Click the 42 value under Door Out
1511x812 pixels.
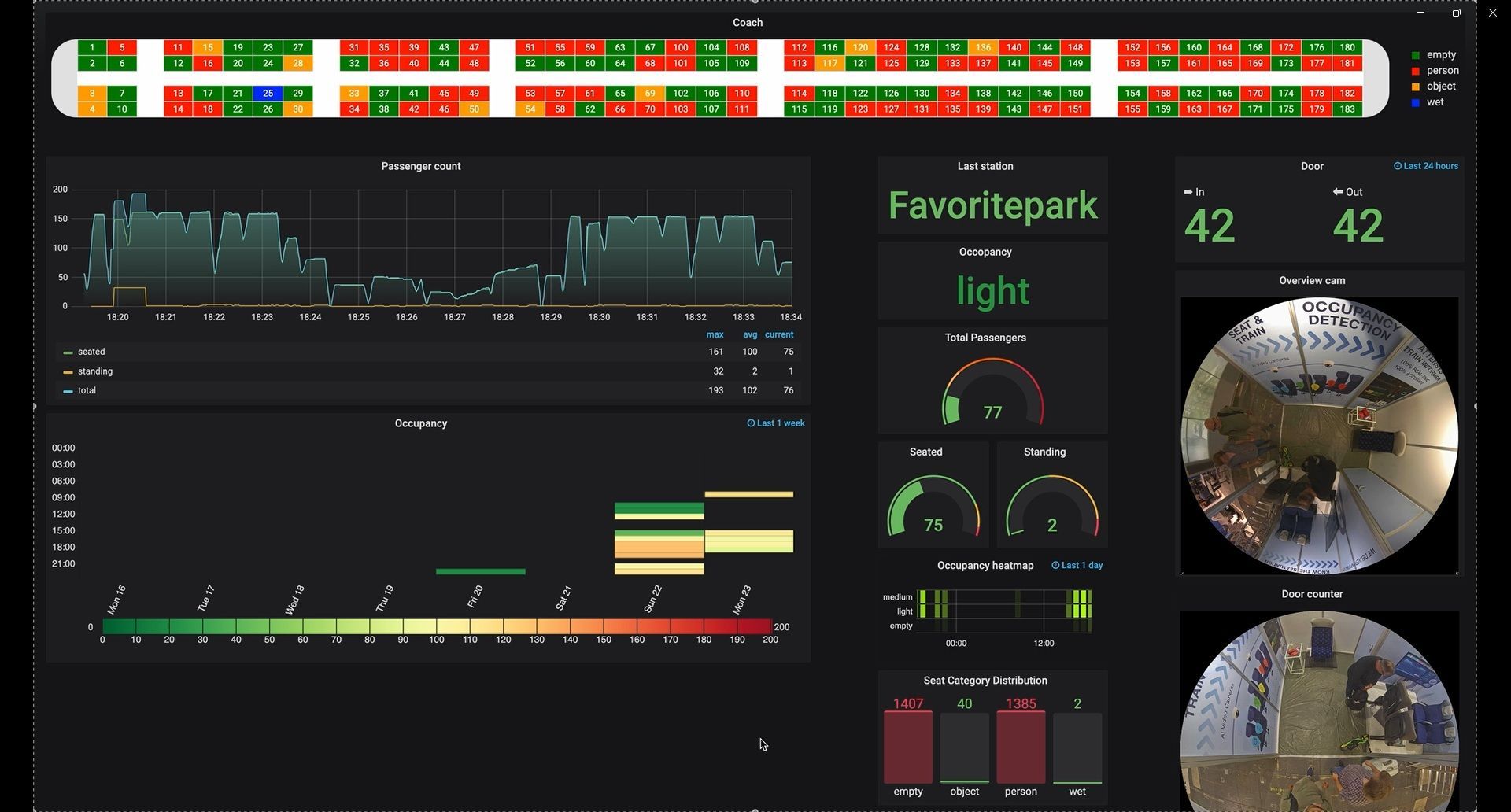(1358, 226)
